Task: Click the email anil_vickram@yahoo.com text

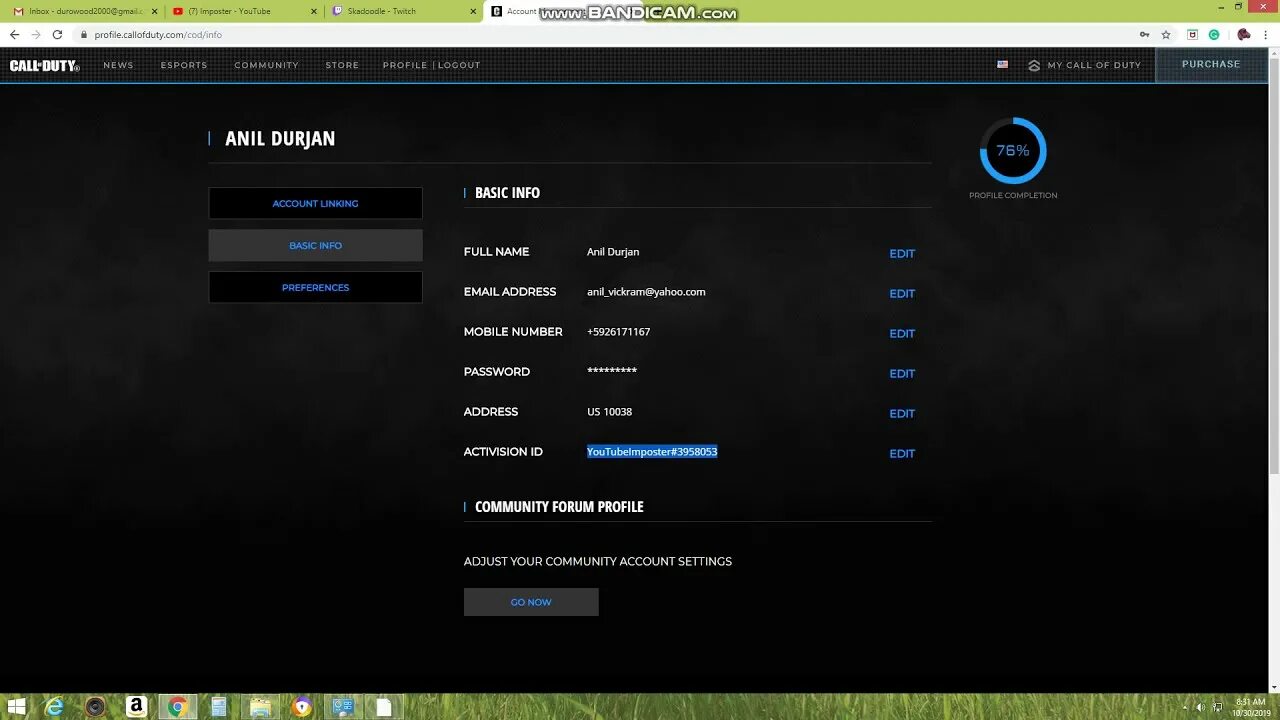Action: [646, 292]
